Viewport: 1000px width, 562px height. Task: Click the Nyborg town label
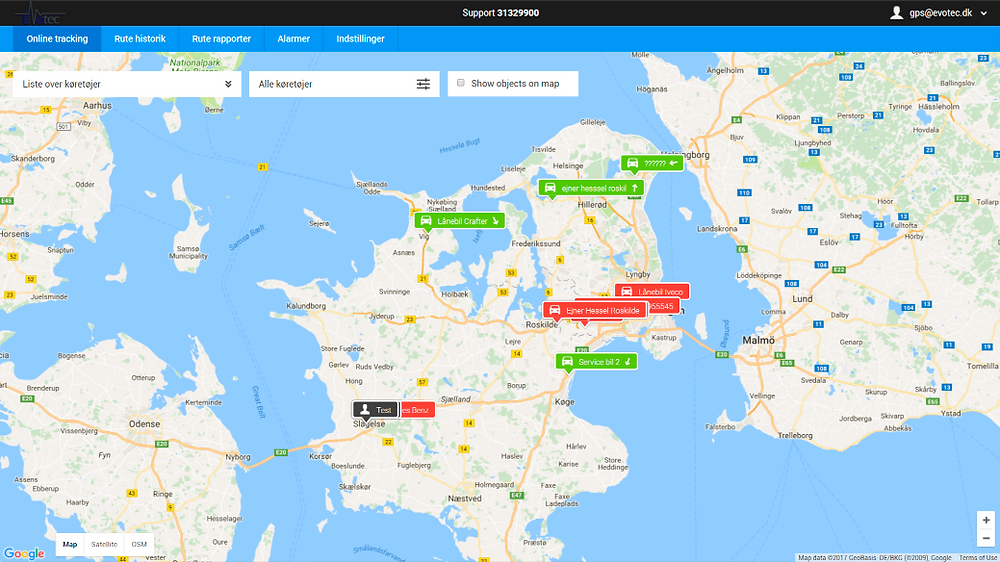(238, 457)
